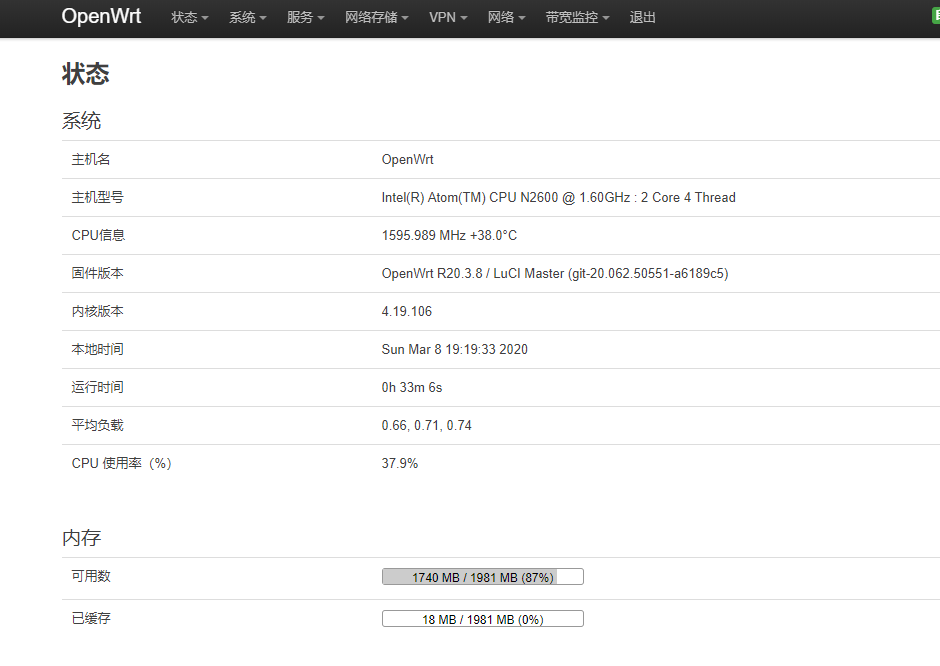Screen dimensions: 940x666
Task: Click the firmware version text
Action: pyautogui.click(x=554, y=273)
